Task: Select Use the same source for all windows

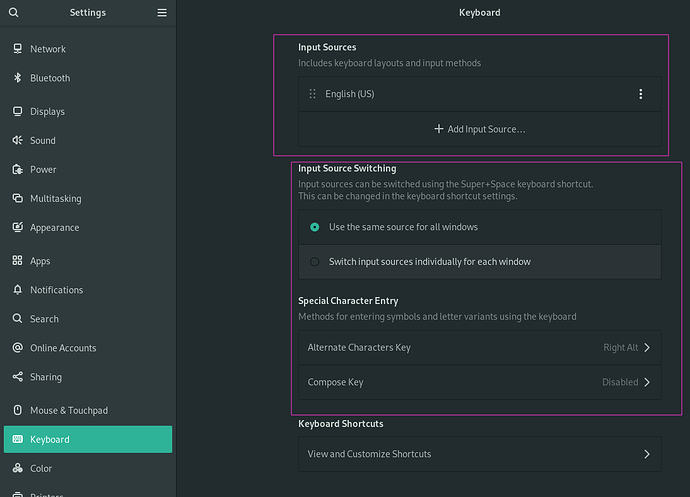Action: (315, 227)
